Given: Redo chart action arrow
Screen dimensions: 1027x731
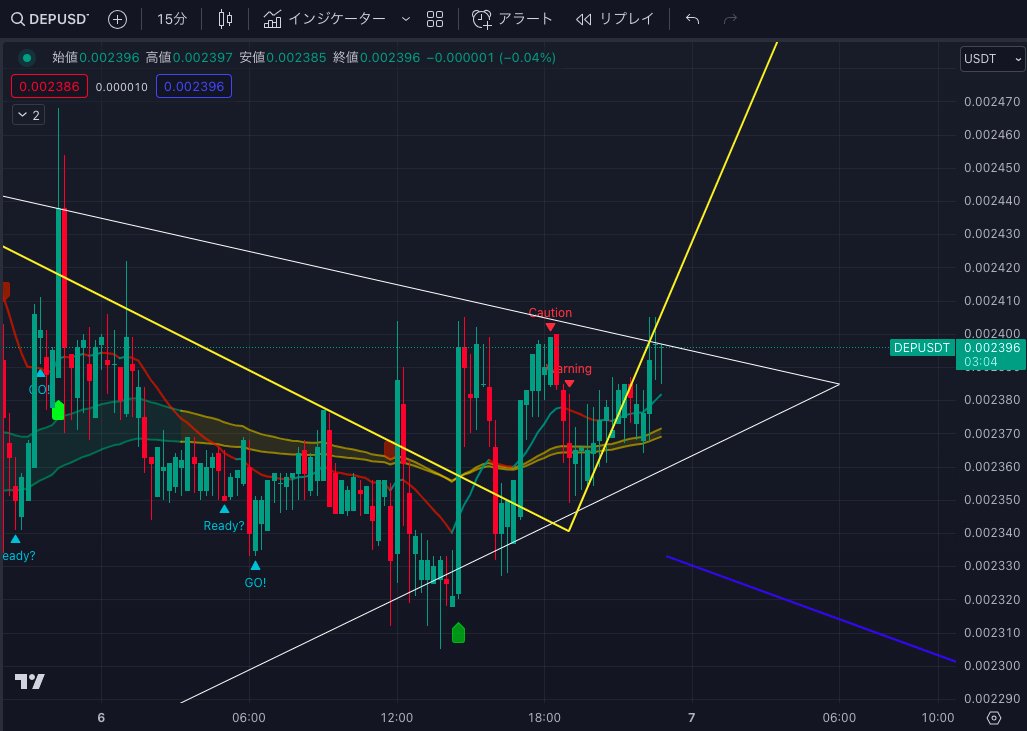Looking at the screenshot, I should 730,20.
